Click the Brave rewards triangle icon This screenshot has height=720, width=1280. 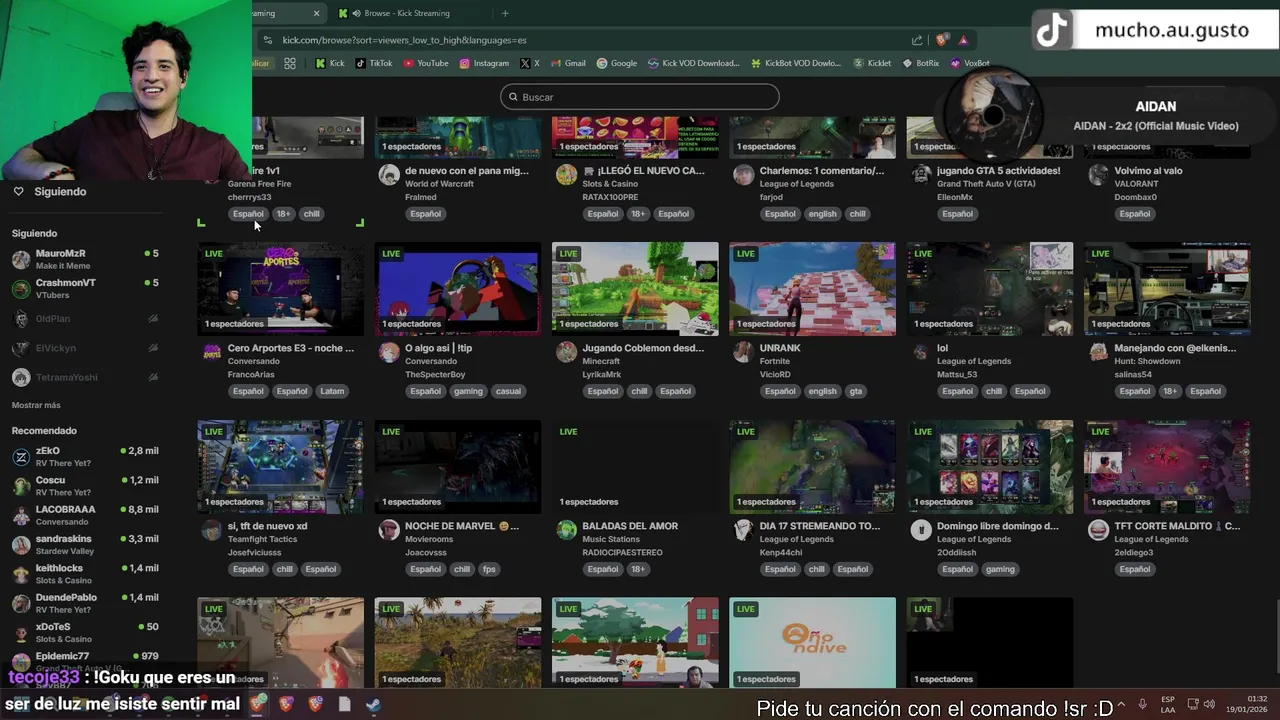coord(963,40)
